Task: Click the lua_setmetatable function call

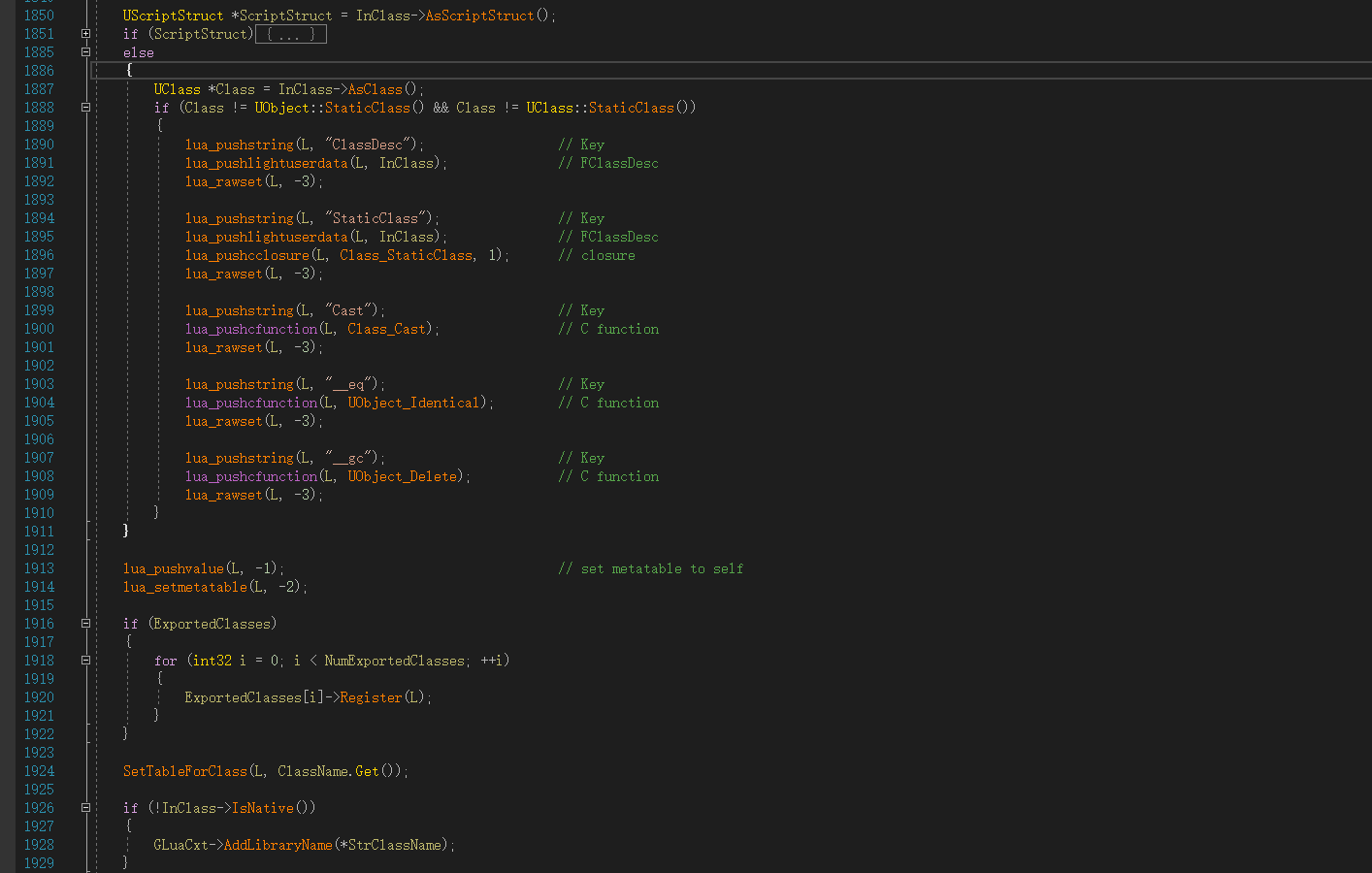Action: pos(184,587)
